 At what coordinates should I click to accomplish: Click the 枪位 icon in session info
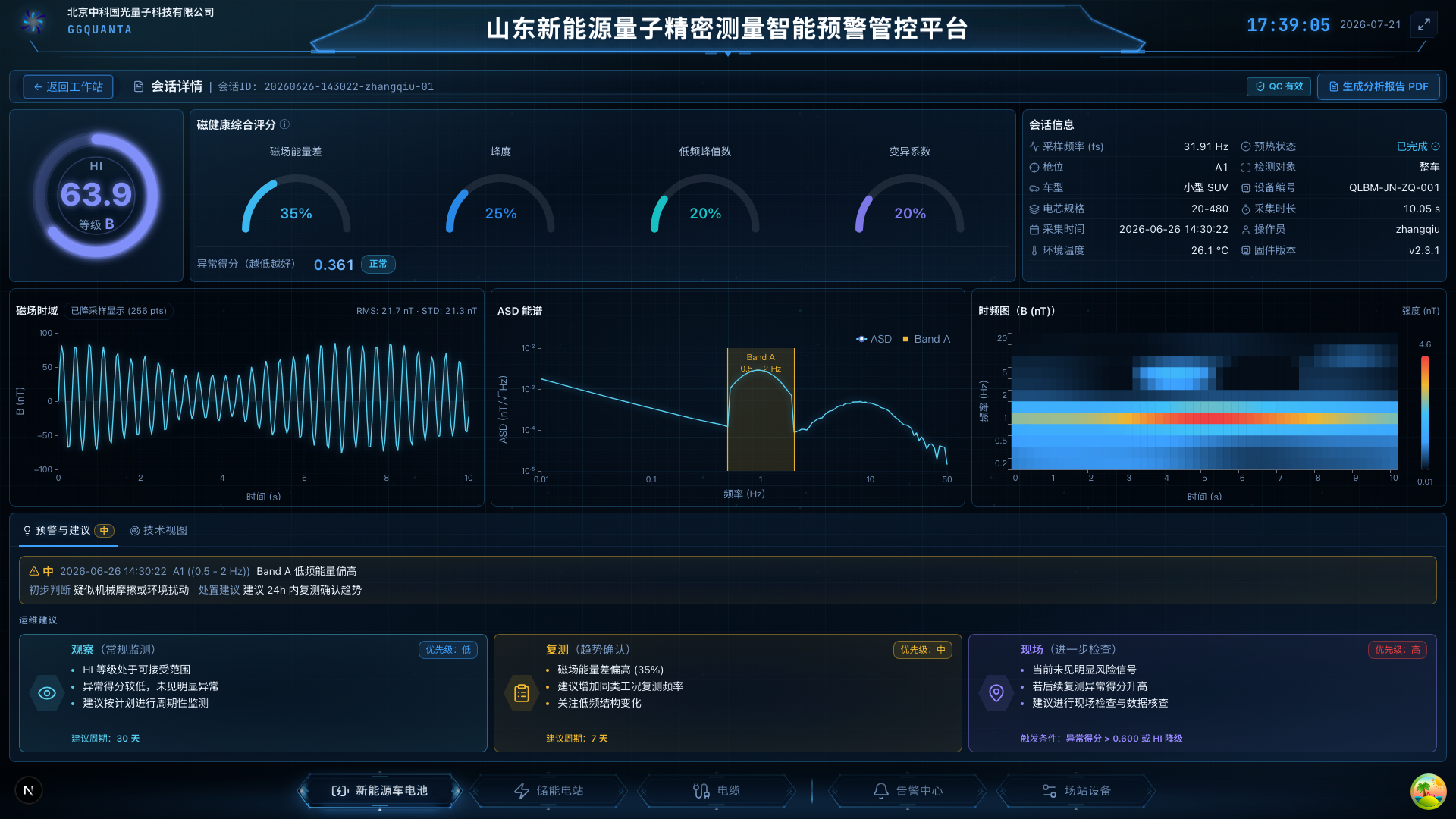coord(1034,167)
